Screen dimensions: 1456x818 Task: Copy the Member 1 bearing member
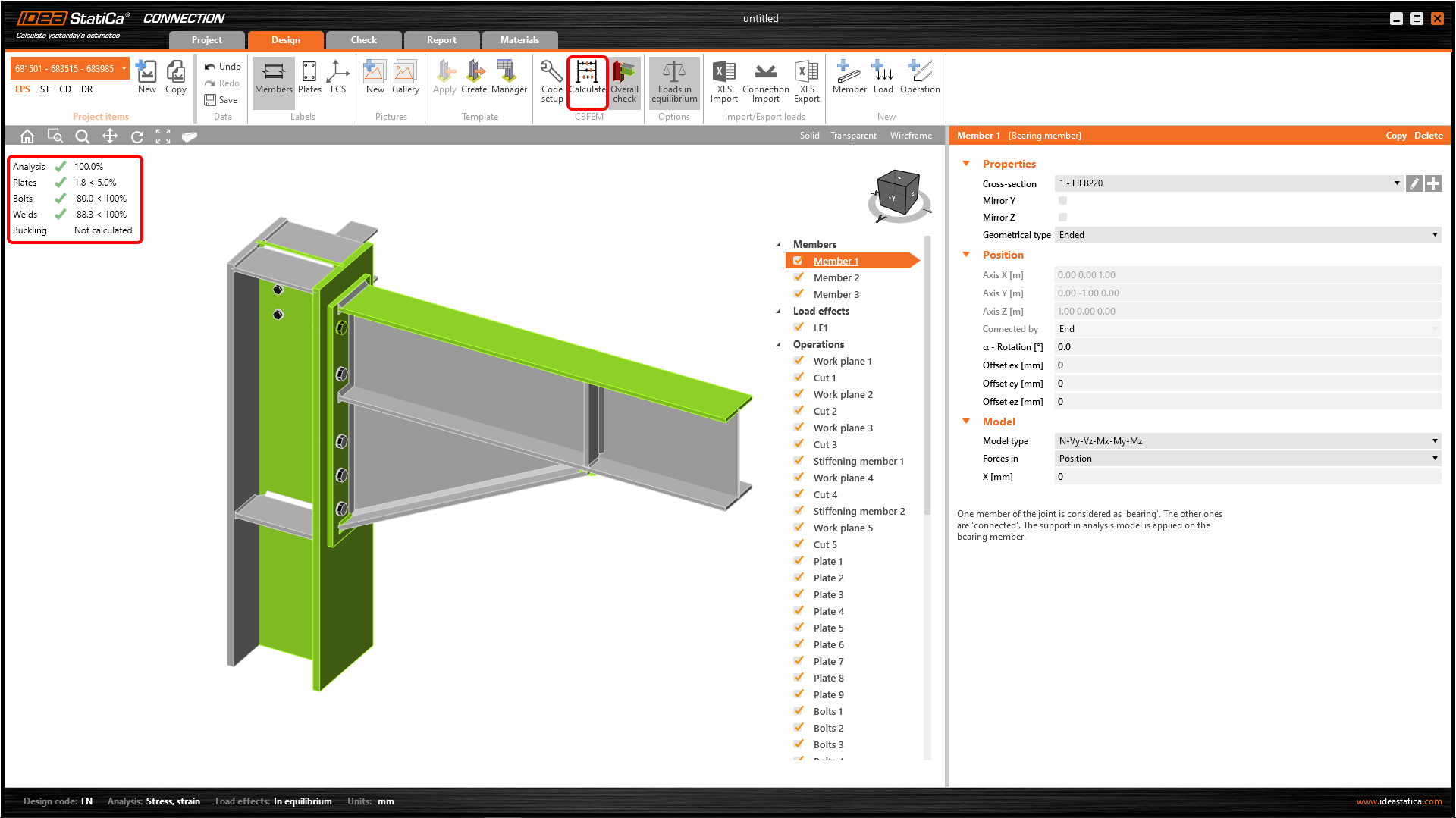pyautogui.click(x=1396, y=135)
